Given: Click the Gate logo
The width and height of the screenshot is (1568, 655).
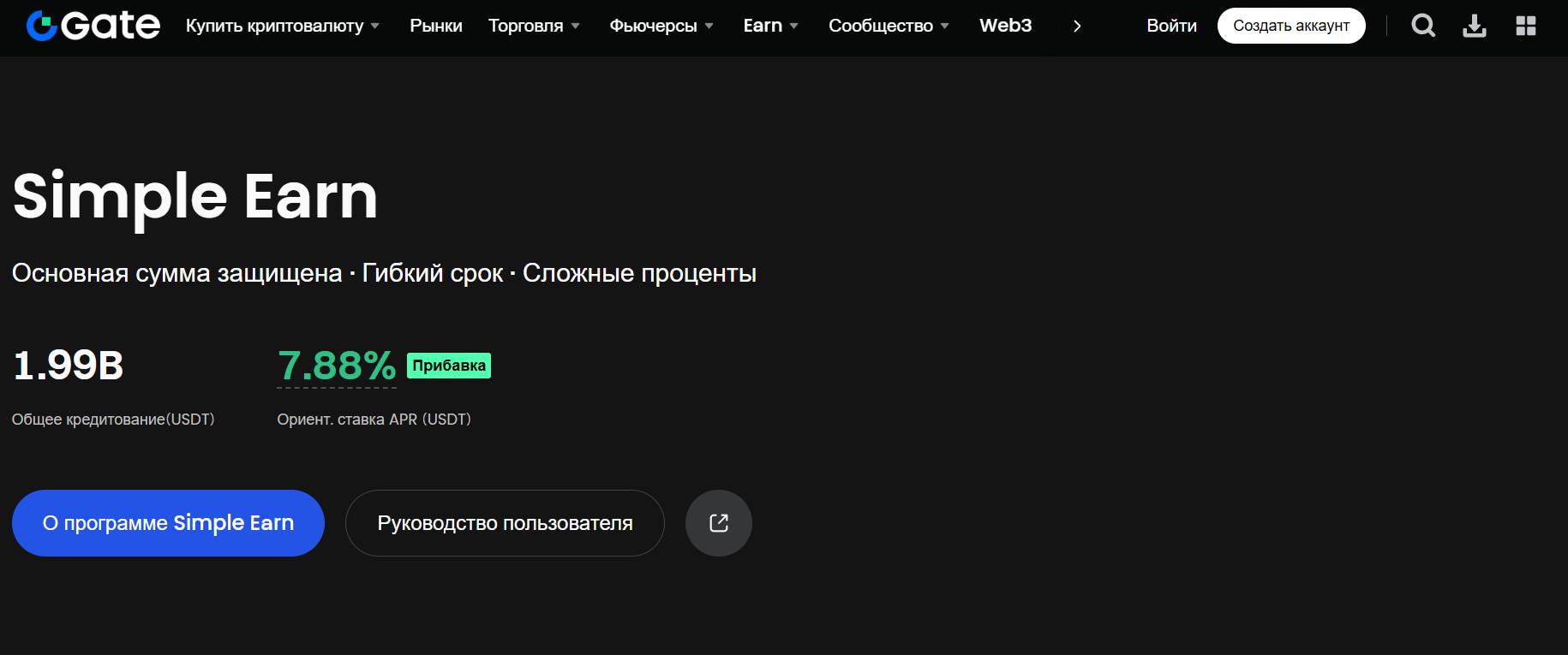Looking at the screenshot, I should [x=93, y=26].
